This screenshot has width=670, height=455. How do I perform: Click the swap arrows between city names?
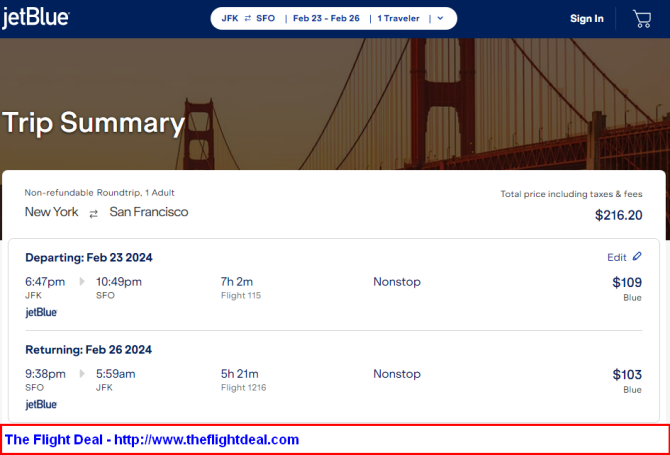point(94,214)
